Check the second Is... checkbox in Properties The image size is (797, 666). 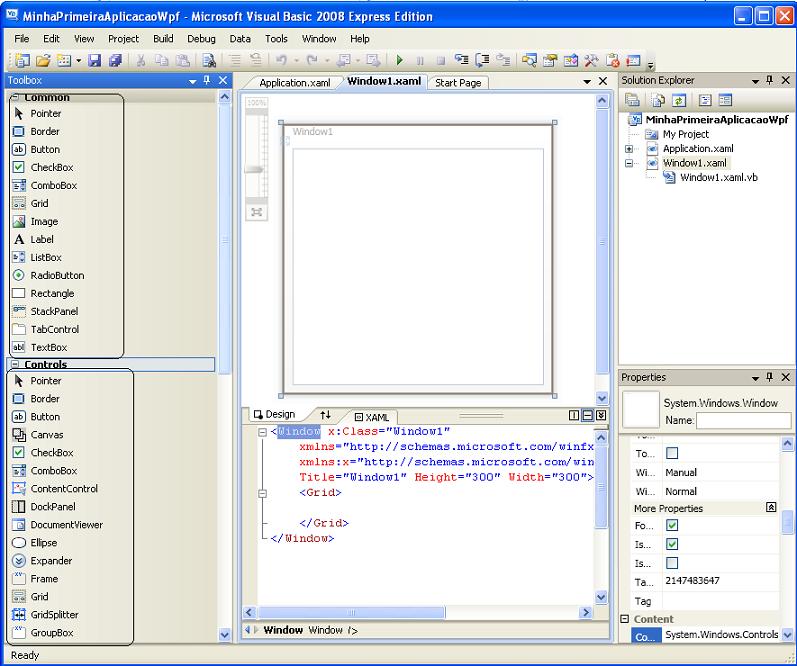tap(671, 563)
